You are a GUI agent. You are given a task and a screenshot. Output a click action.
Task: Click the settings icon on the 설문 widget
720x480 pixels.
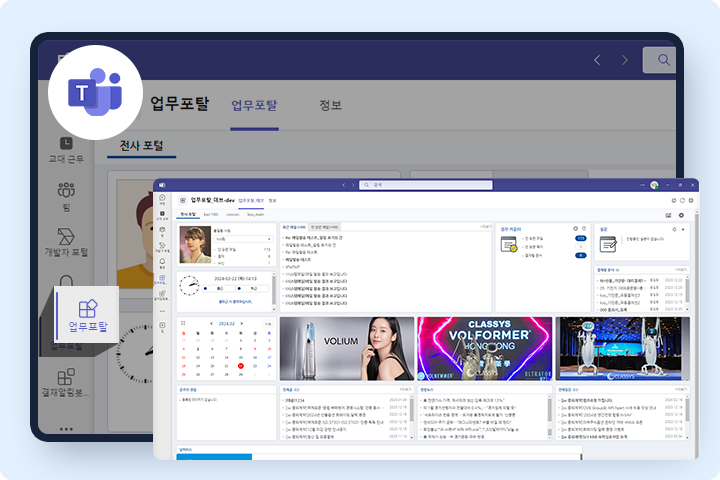click(x=675, y=229)
